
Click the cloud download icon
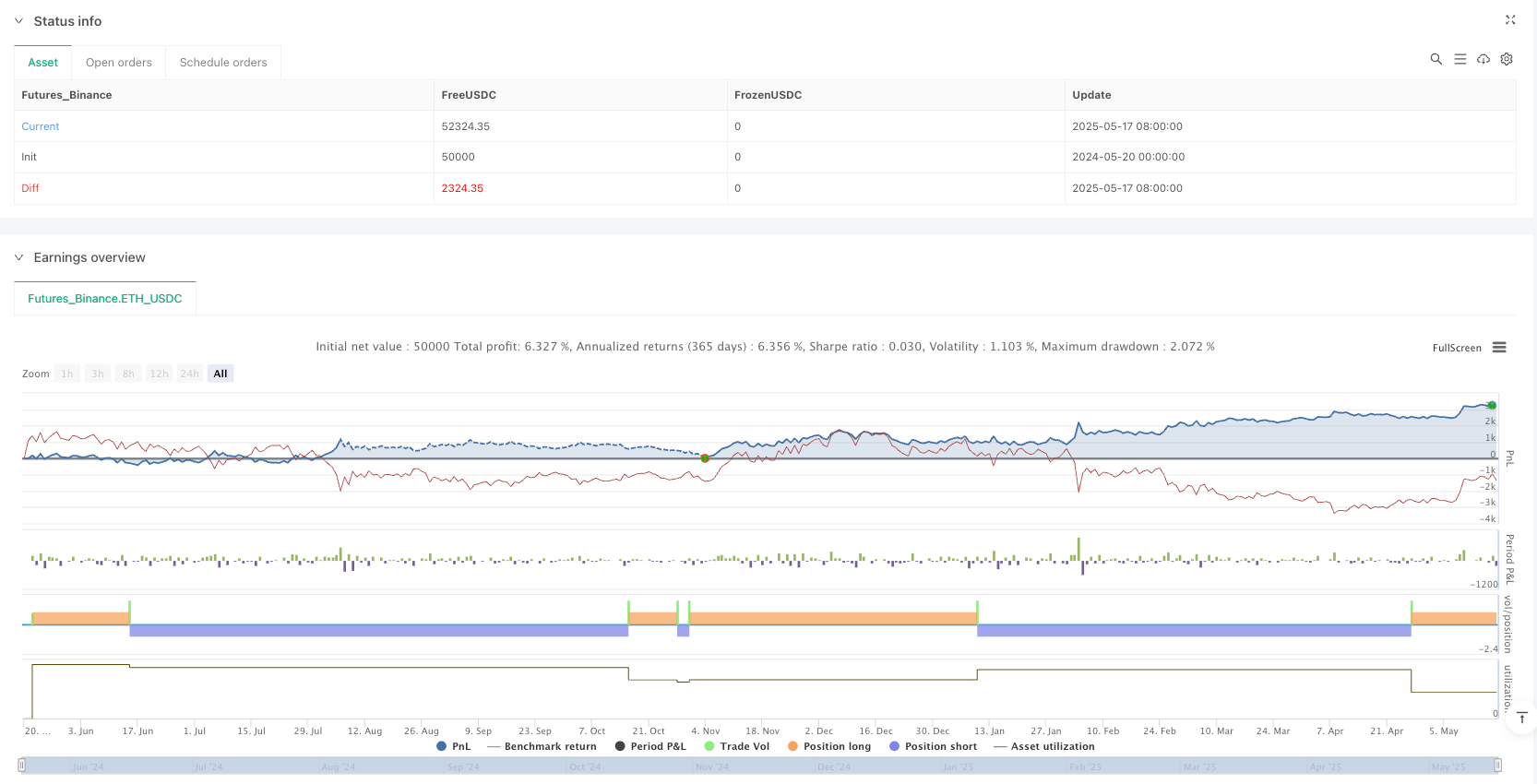click(1483, 59)
